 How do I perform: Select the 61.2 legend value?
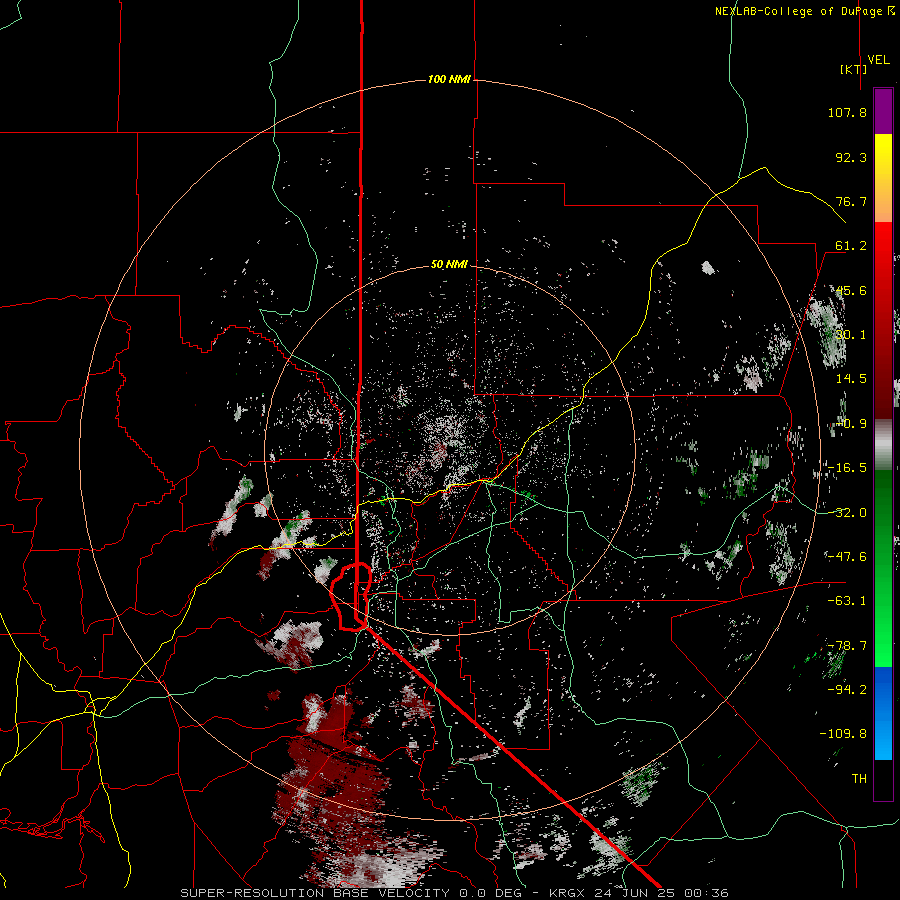pyautogui.click(x=851, y=246)
